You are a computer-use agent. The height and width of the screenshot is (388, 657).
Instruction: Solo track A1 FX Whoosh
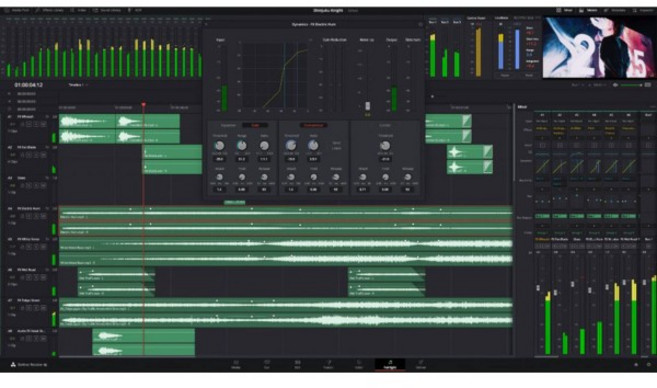click(36, 124)
